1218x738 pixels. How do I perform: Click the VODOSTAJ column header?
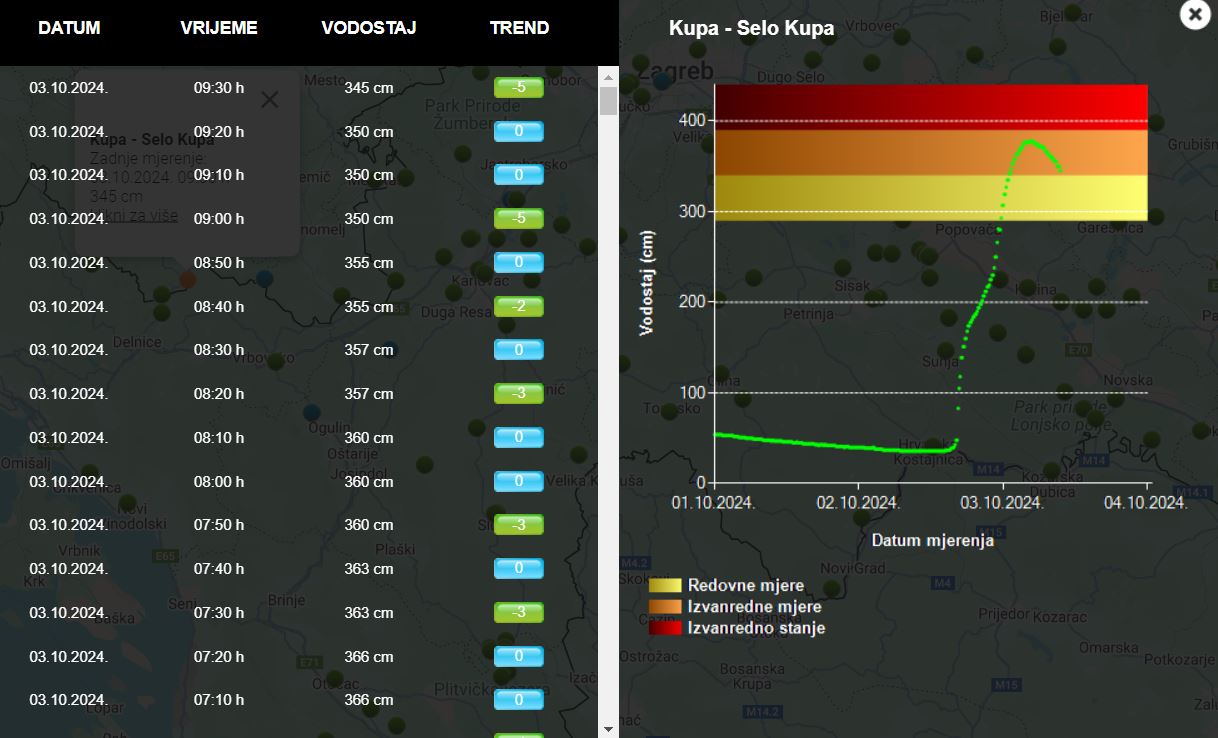click(x=369, y=28)
